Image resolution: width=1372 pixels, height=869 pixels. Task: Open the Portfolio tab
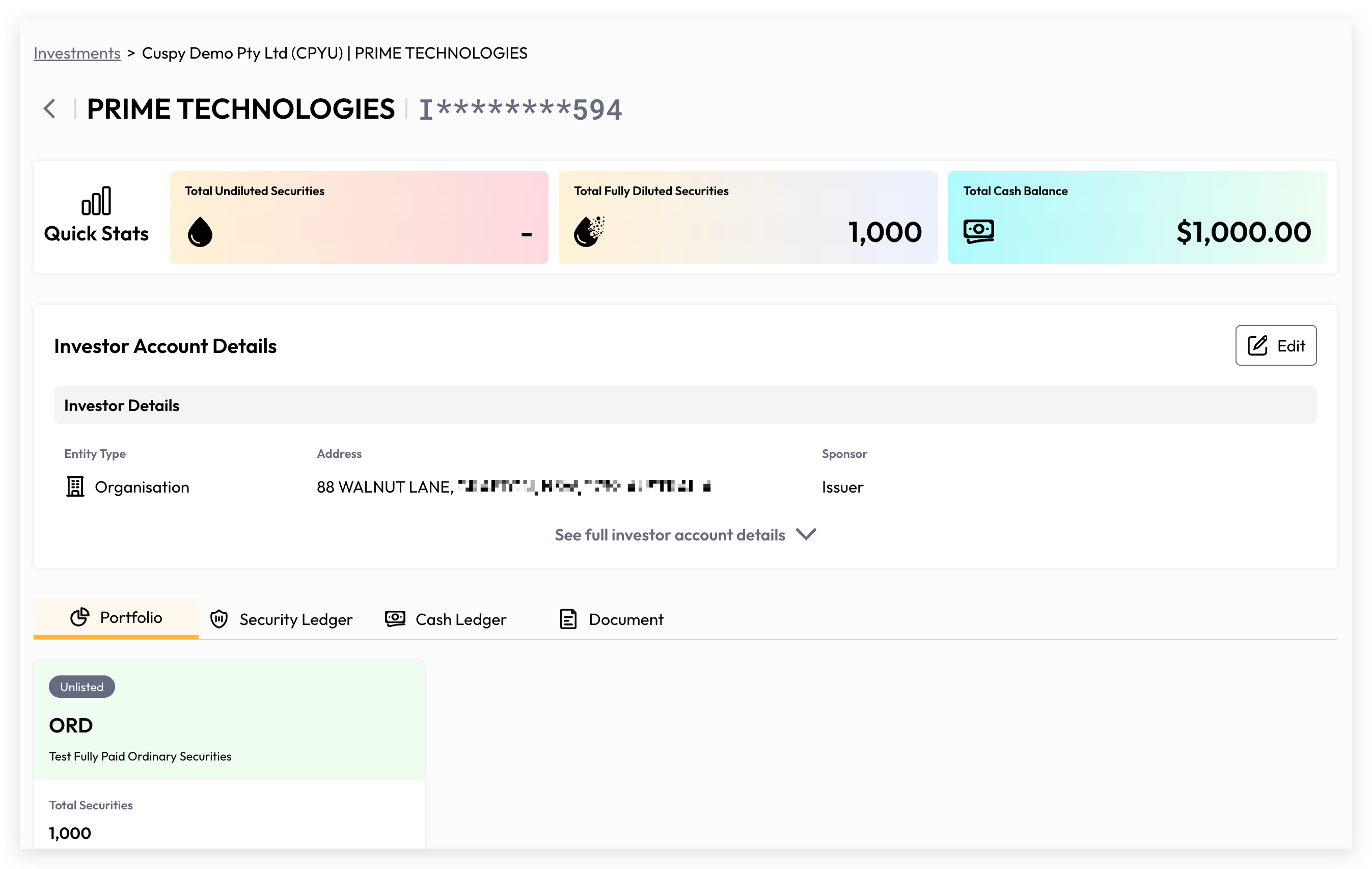116,618
